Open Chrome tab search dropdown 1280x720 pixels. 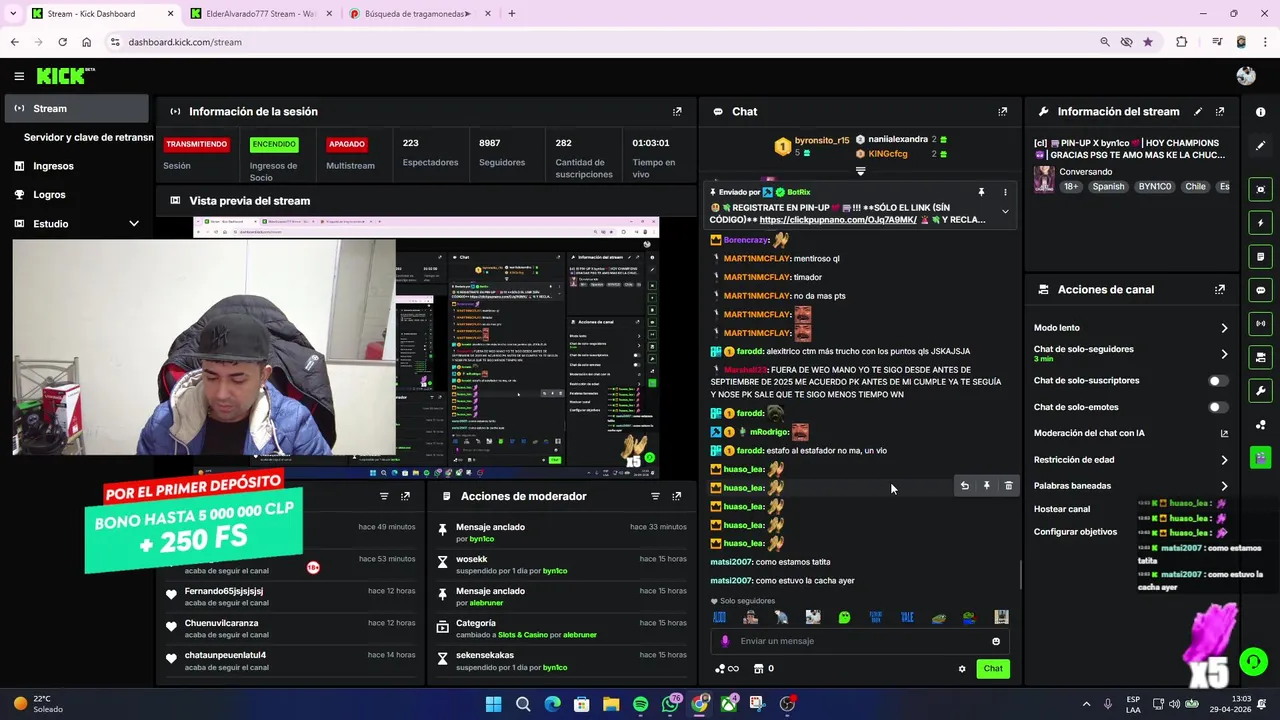pos(13,14)
